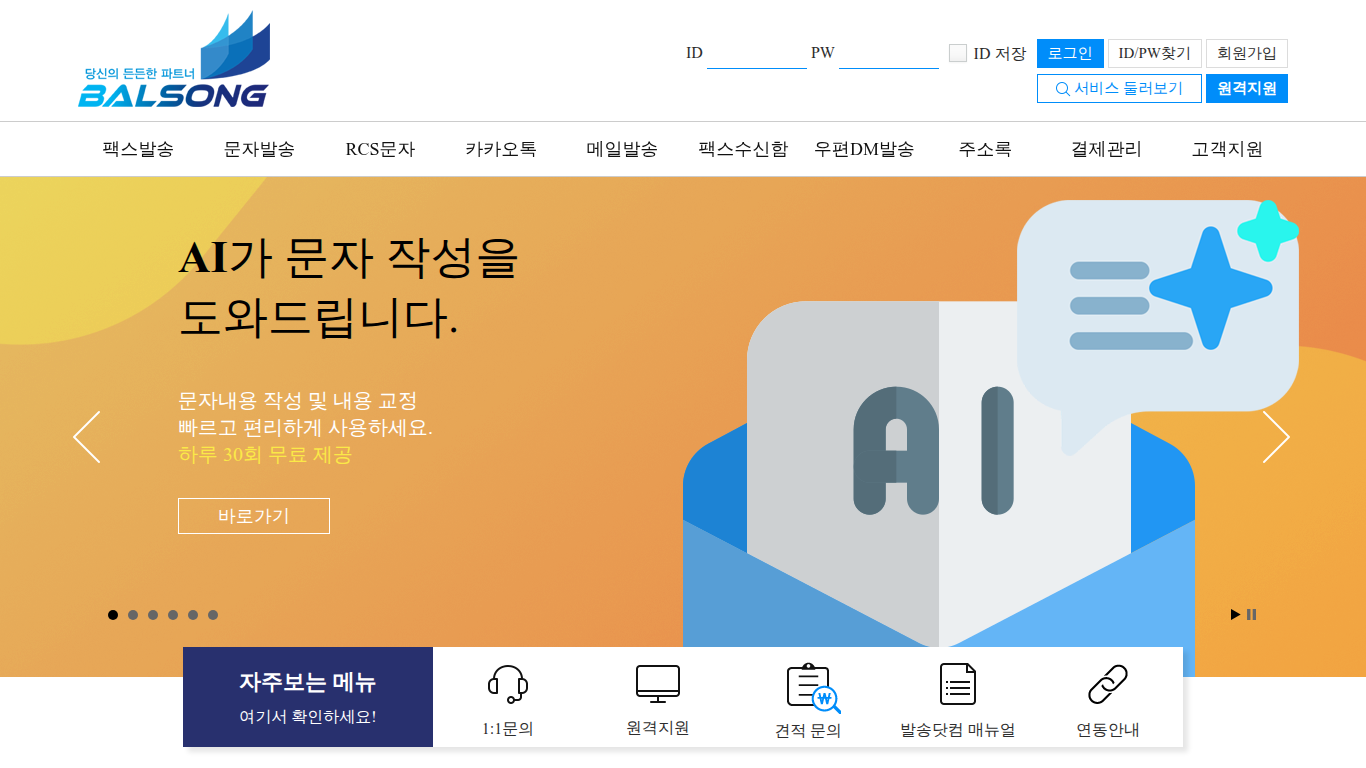Click the 발송닷컴 매뉴얼 label
Screen dimensions: 1366x768
coord(958,730)
